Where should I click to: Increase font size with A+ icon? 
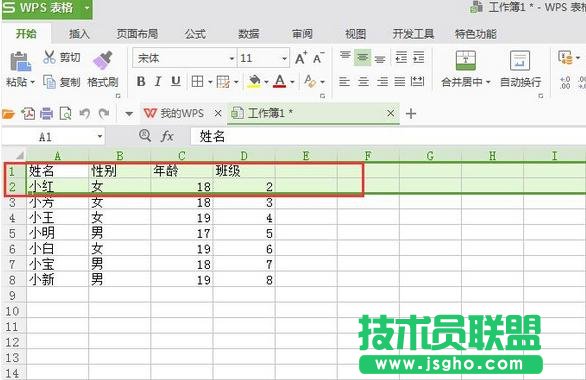click(x=301, y=58)
